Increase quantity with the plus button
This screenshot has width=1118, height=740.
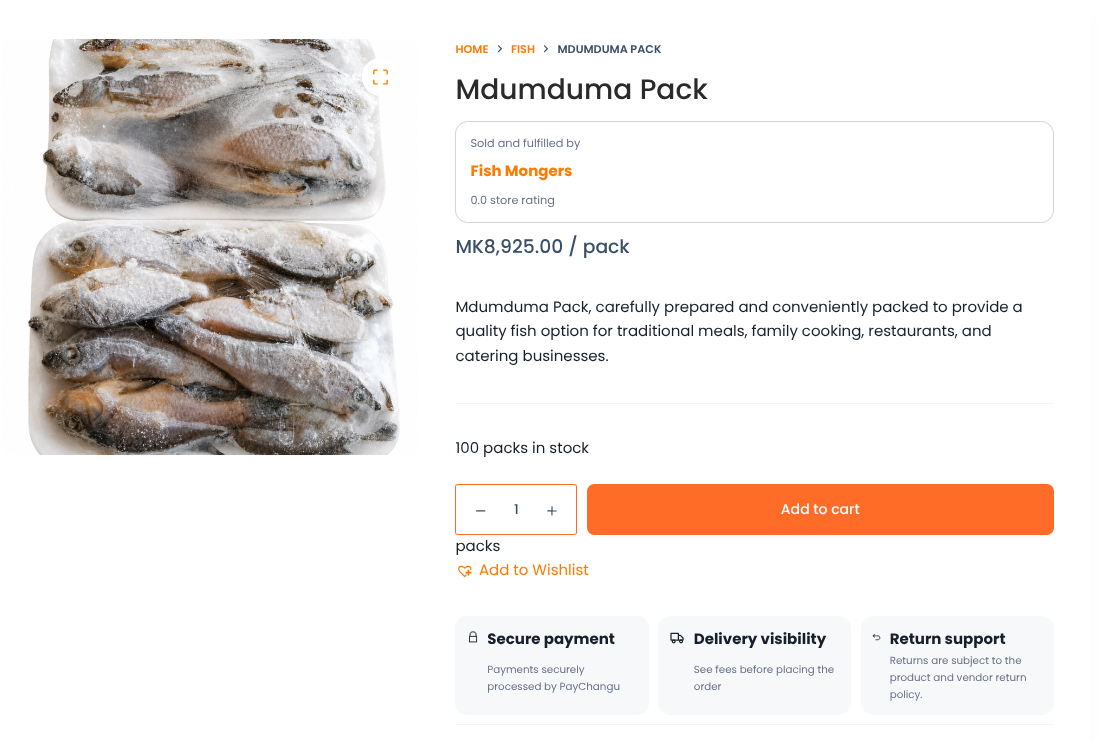pyautogui.click(x=551, y=510)
